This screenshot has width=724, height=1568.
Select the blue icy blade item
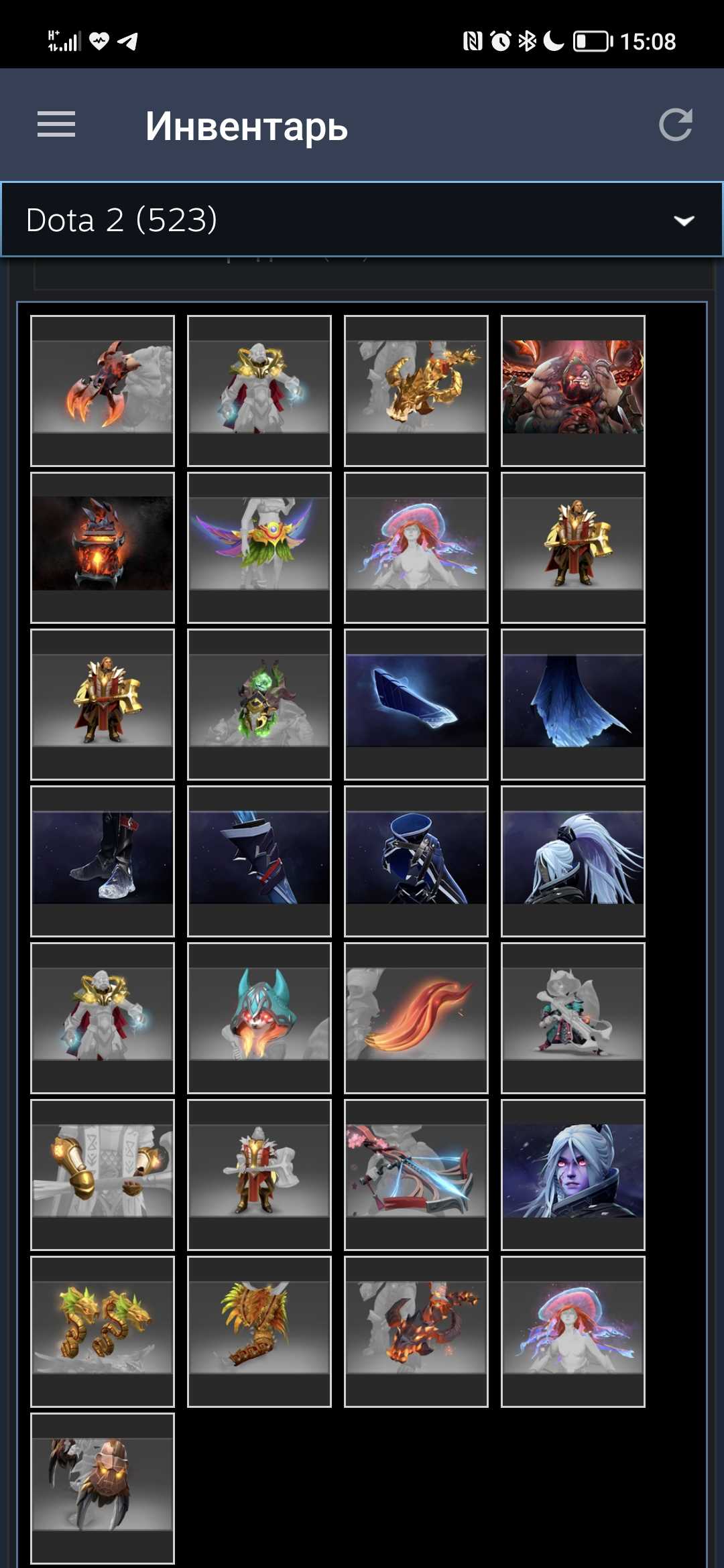pos(416,704)
